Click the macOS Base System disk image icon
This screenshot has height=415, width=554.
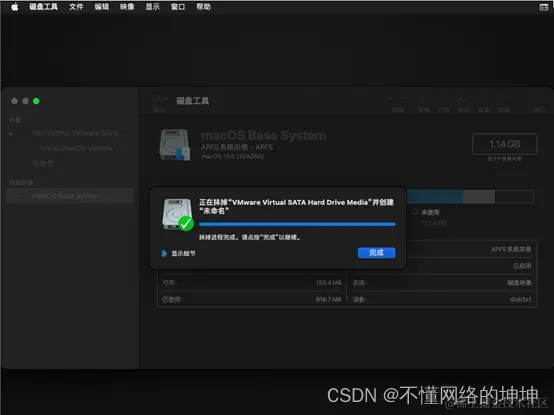pyautogui.click(x=175, y=145)
